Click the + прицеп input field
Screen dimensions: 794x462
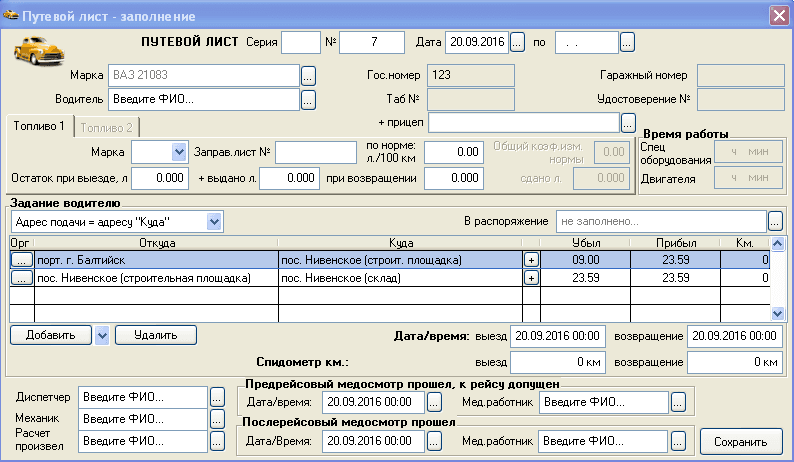pyautogui.click(x=524, y=123)
